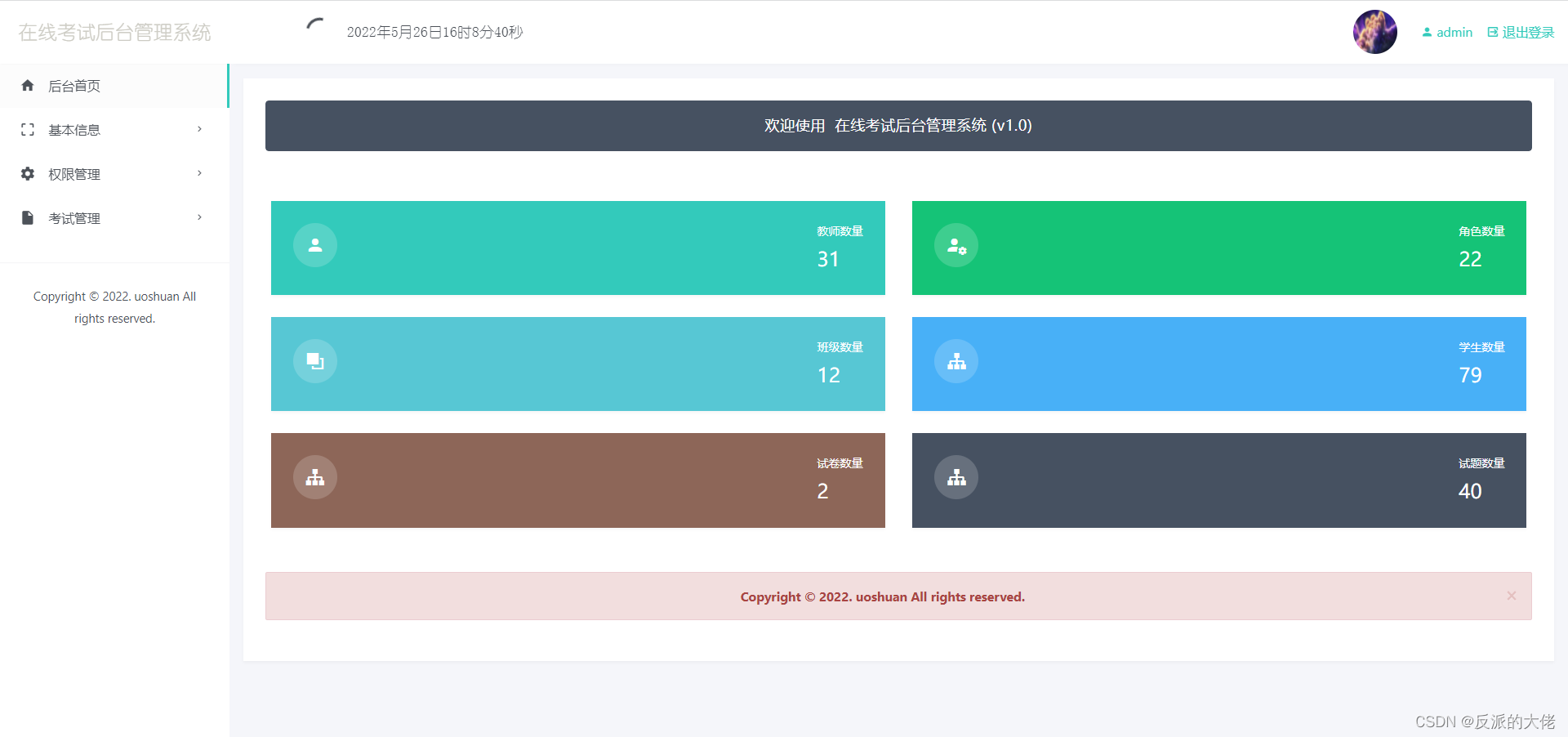
Task: Open the 基本信息 menu
Action: pyautogui.click(x=114, y=130)
